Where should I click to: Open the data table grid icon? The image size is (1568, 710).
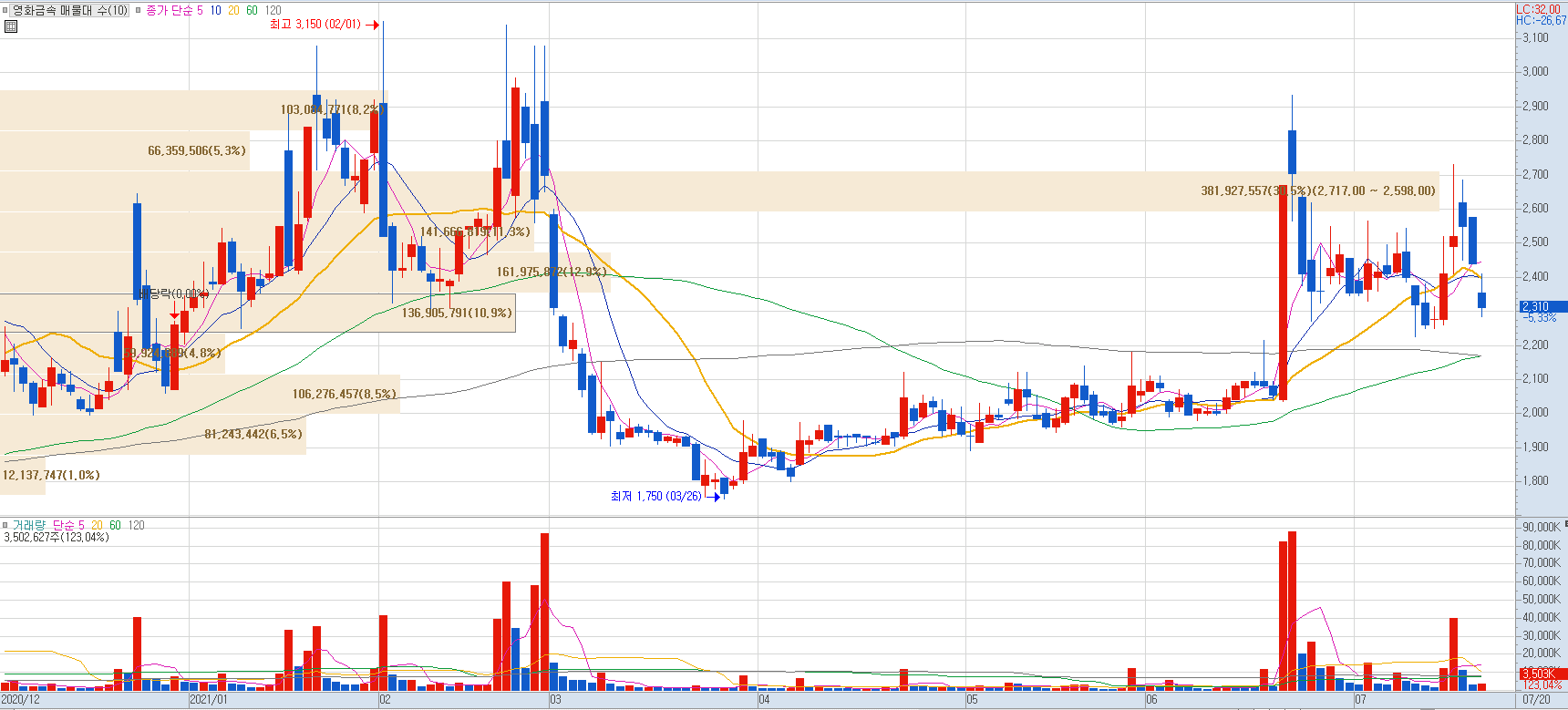click(x=11, y=26)
